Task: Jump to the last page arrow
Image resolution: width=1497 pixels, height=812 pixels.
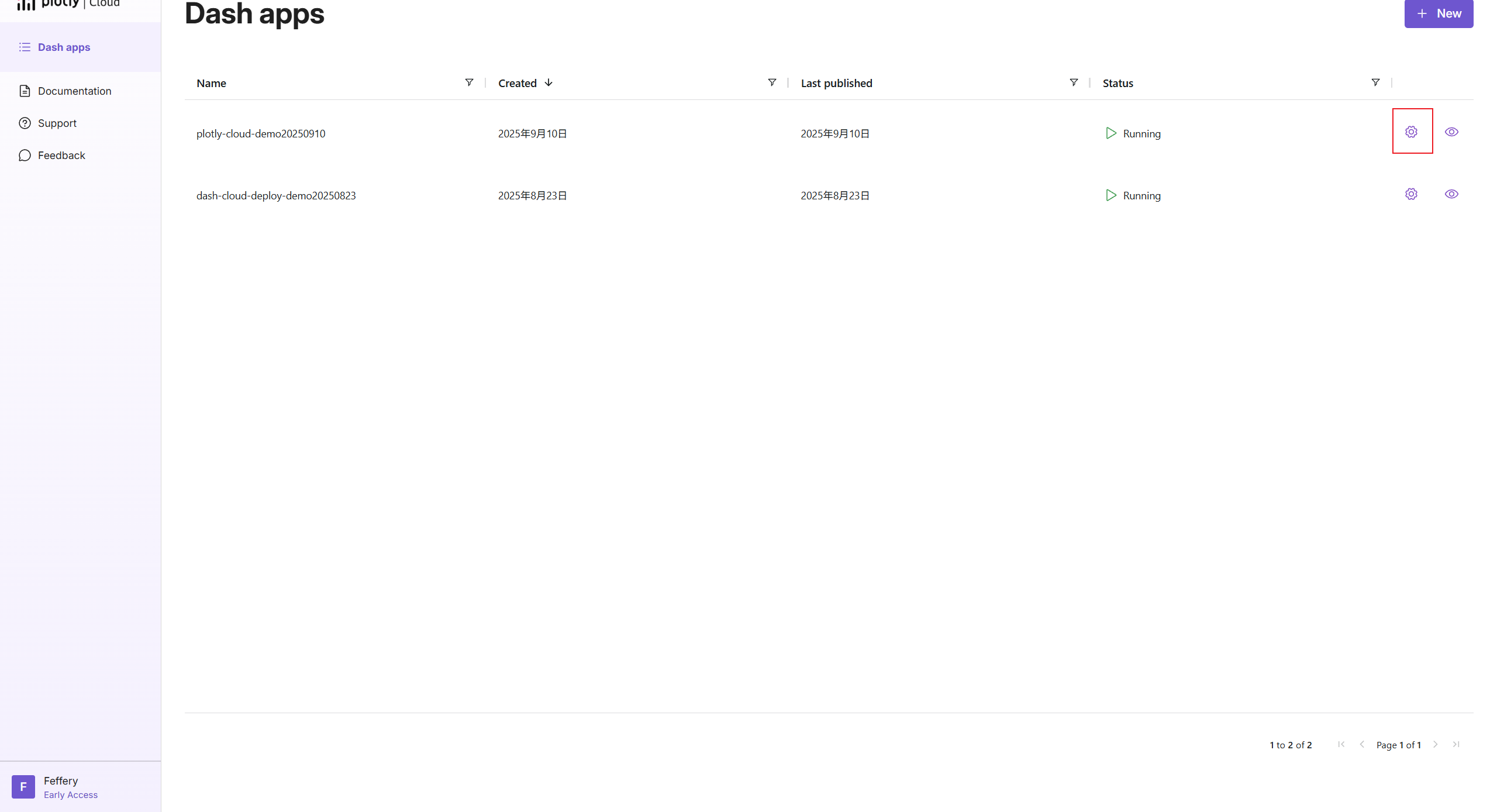Action: [1456, 744]
